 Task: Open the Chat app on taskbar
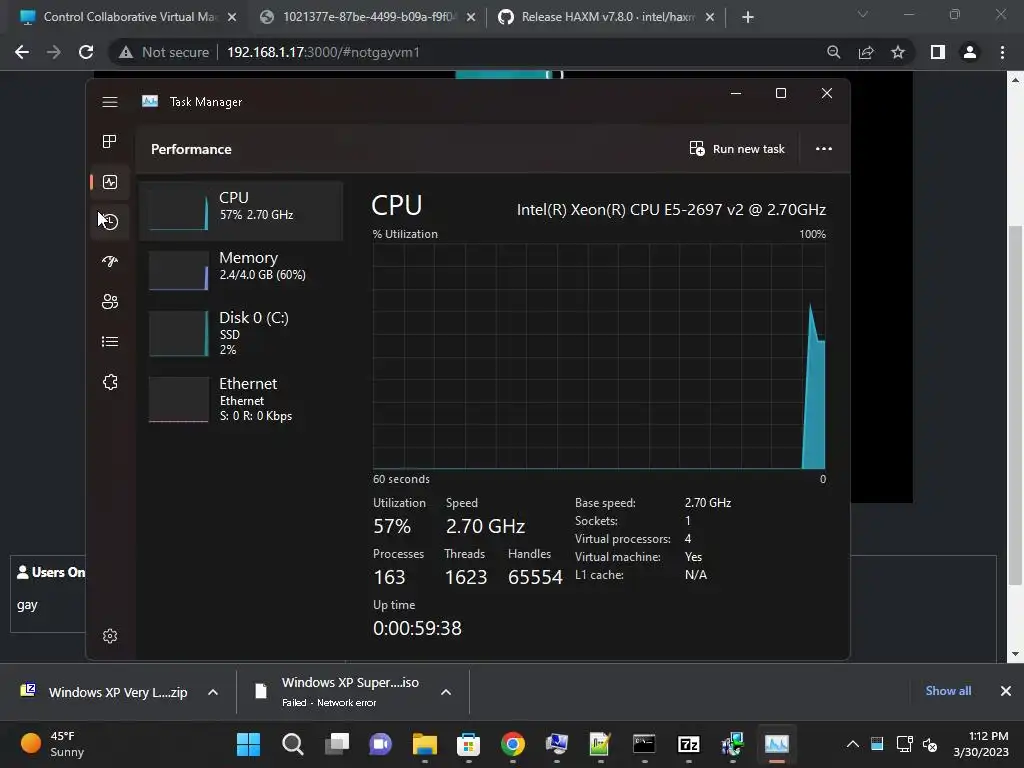coord(381,744)
